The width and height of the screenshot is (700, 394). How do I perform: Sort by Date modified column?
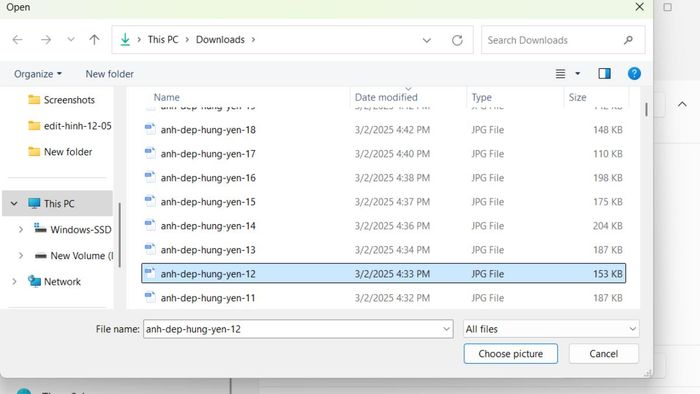click(x=386, y=97)
